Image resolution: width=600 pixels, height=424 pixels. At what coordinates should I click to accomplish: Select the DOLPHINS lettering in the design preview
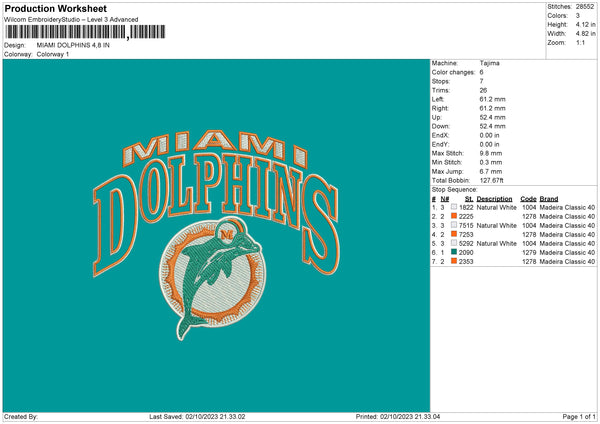(x=216, y=214)
